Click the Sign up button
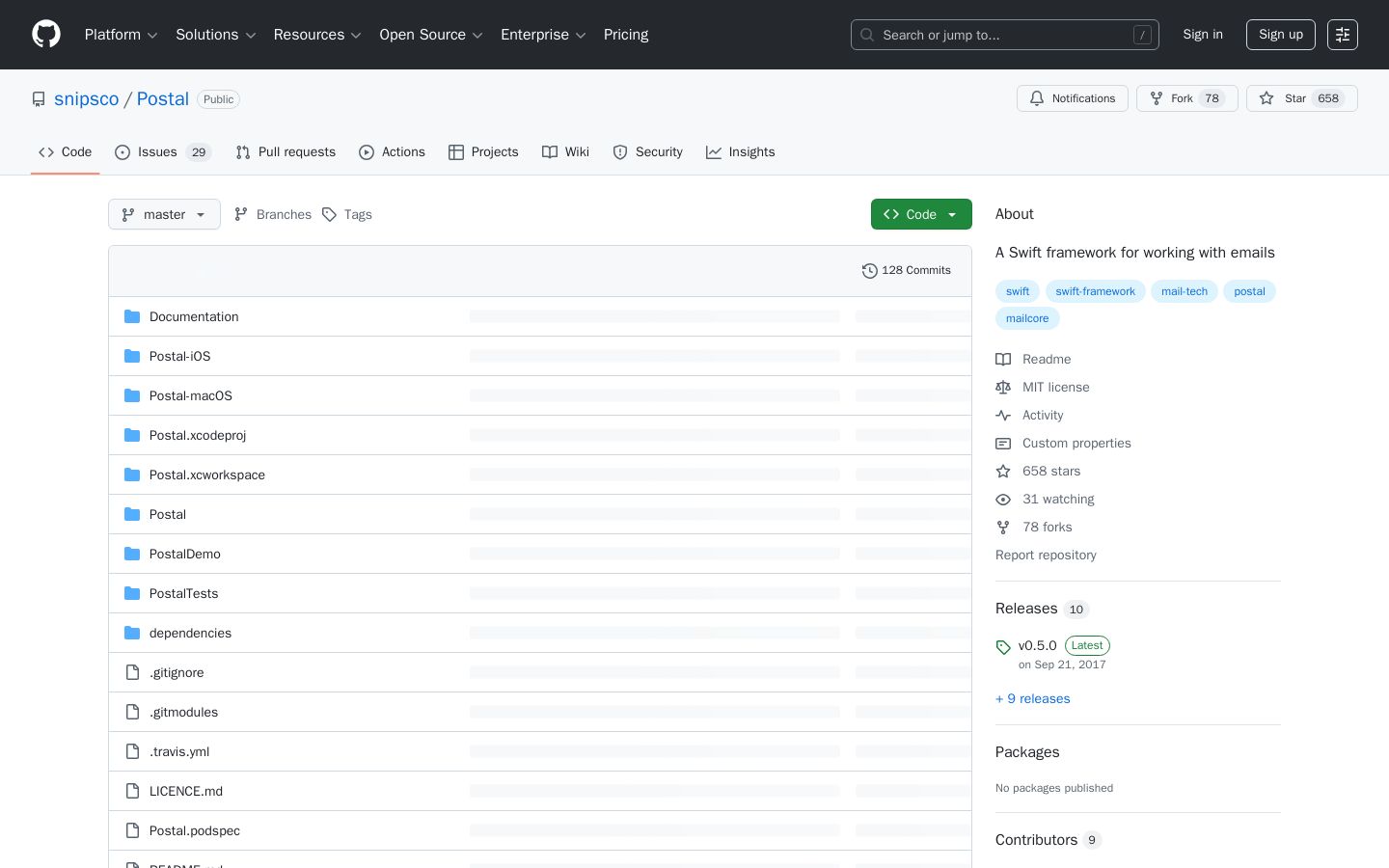 (x=1281, y=35)
